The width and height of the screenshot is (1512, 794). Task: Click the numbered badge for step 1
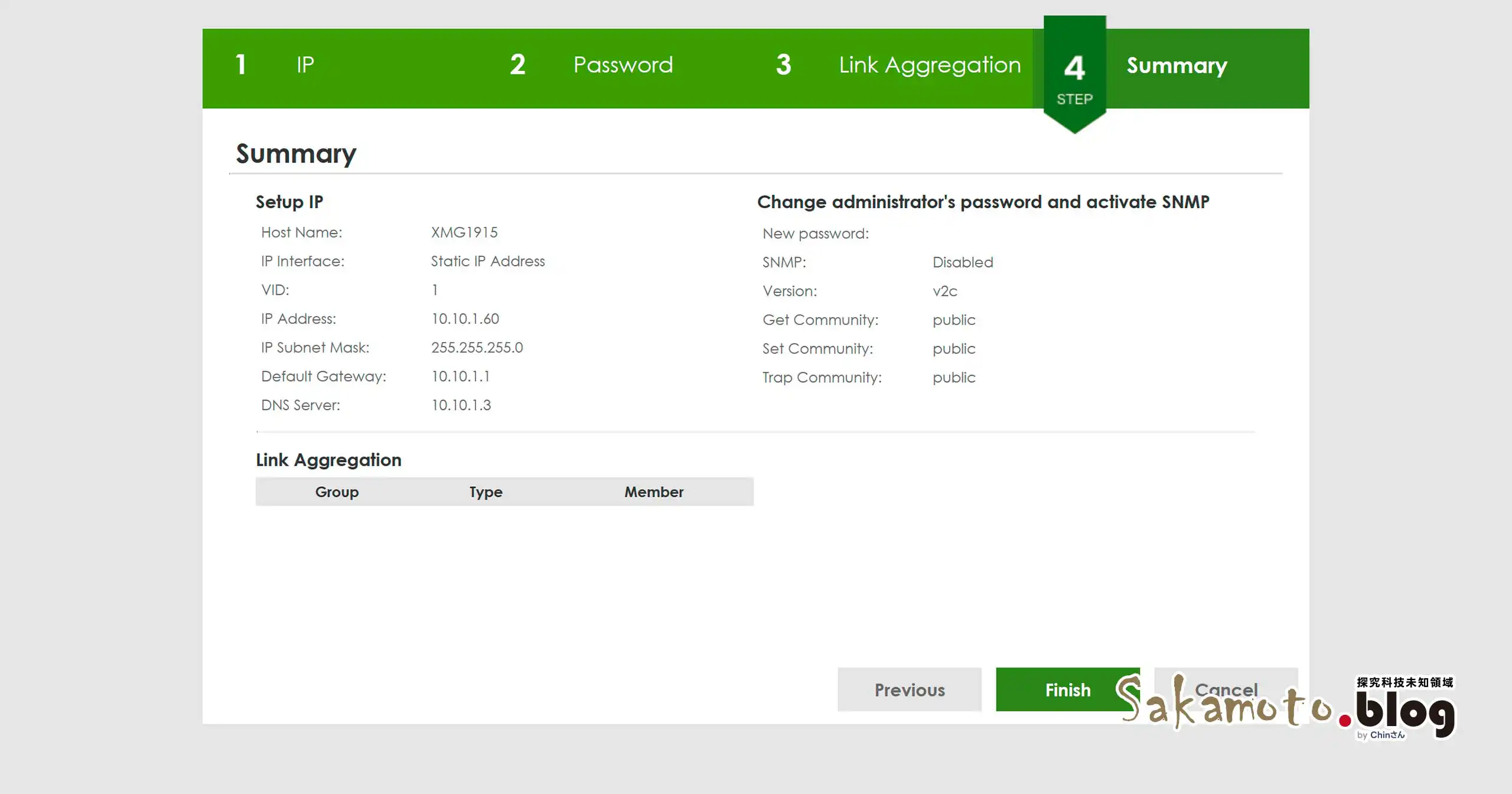click(x=241, y=65)
